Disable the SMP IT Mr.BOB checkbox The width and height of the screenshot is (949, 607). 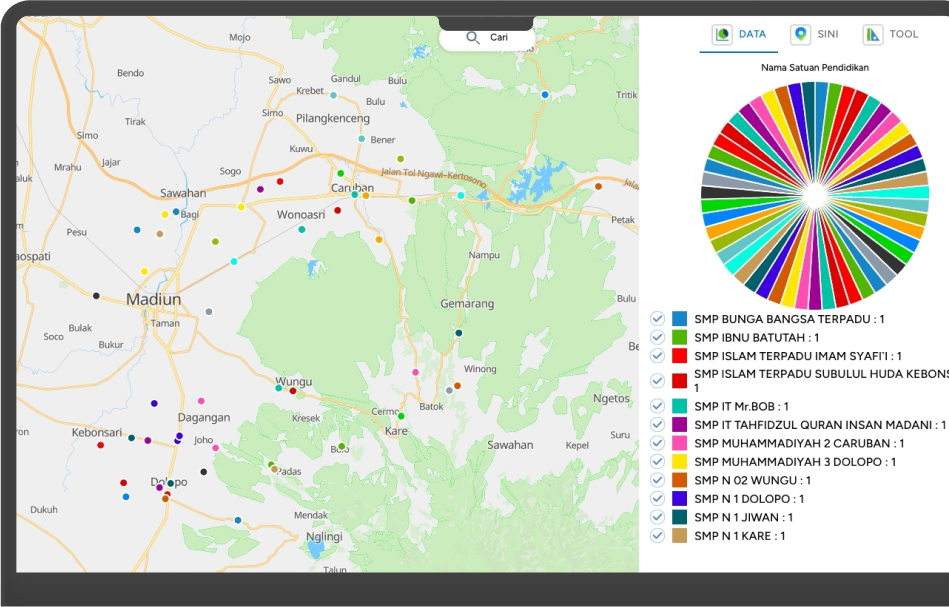(x=657, y=406)
